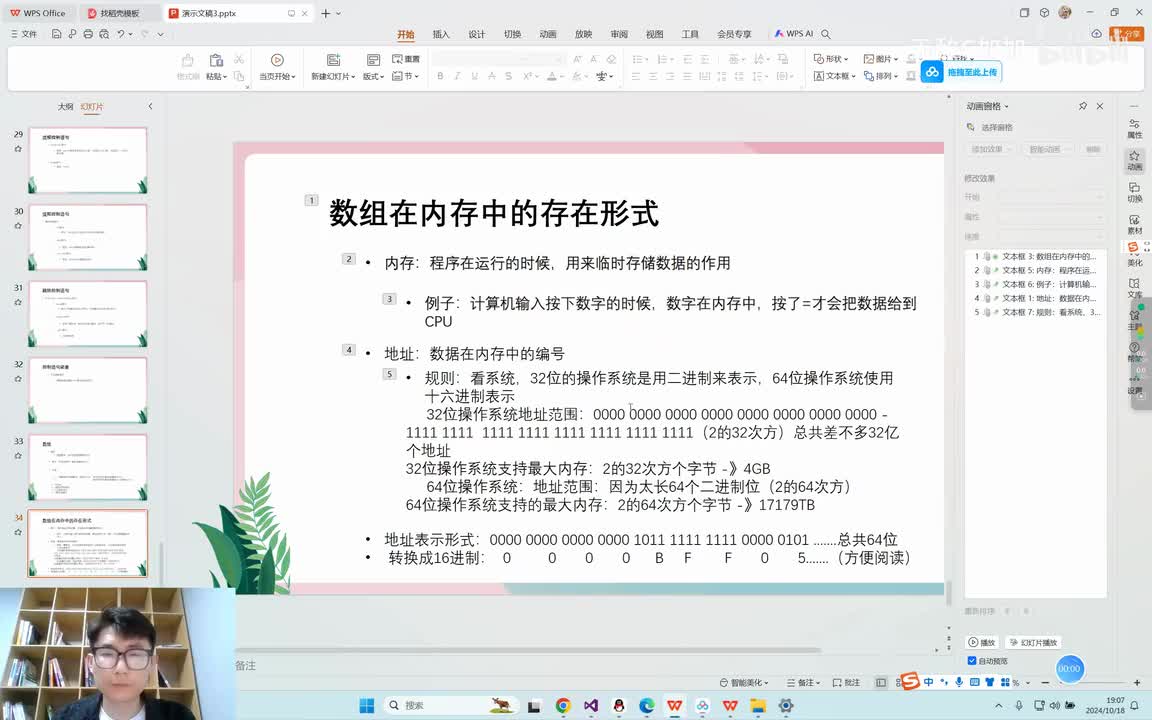Open the 文件 file menu
This screenshot has height=720, width=1152.
[24, 34]
